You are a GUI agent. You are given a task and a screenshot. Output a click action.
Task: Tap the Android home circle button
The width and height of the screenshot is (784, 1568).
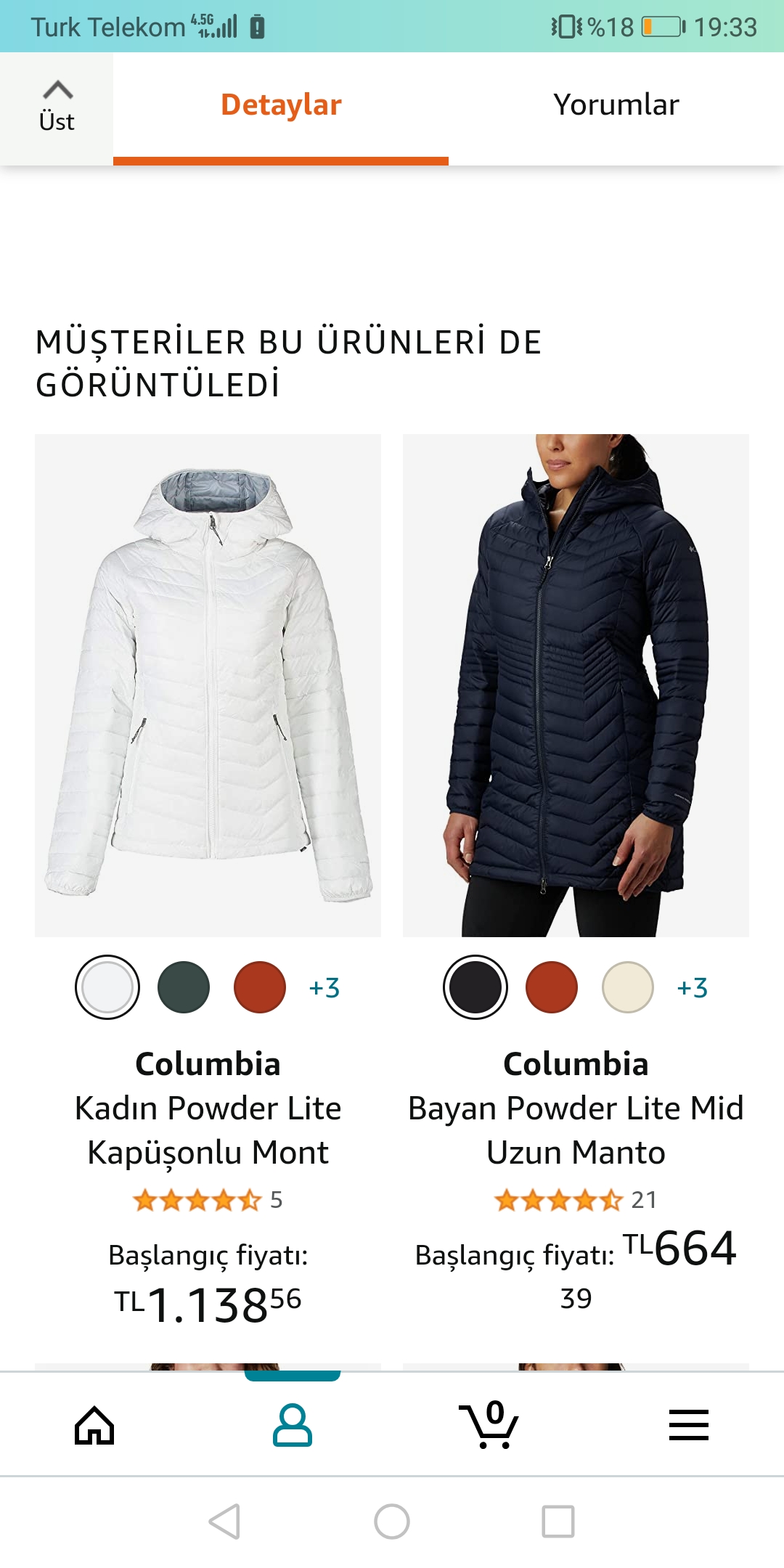pyautogui.click(x=392, y=1522)
